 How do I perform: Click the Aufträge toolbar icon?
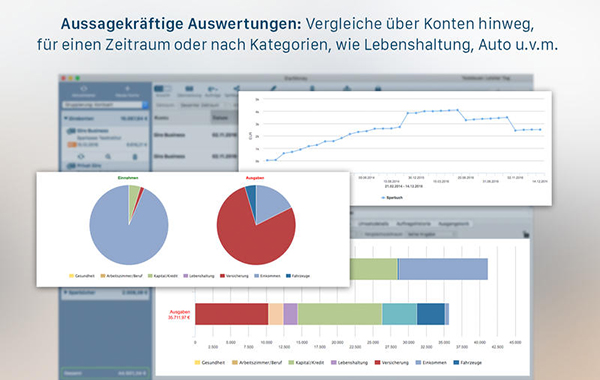pos(213,89)
